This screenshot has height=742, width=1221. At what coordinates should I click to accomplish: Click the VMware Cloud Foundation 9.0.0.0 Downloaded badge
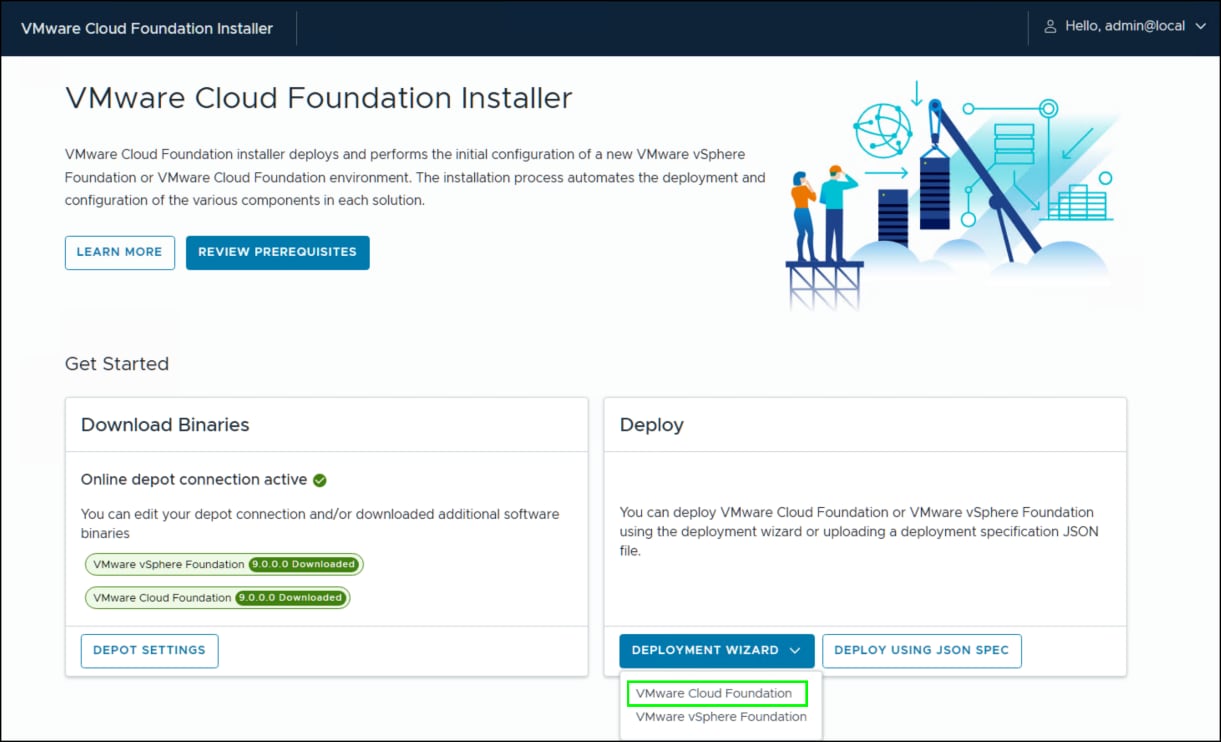218,598
